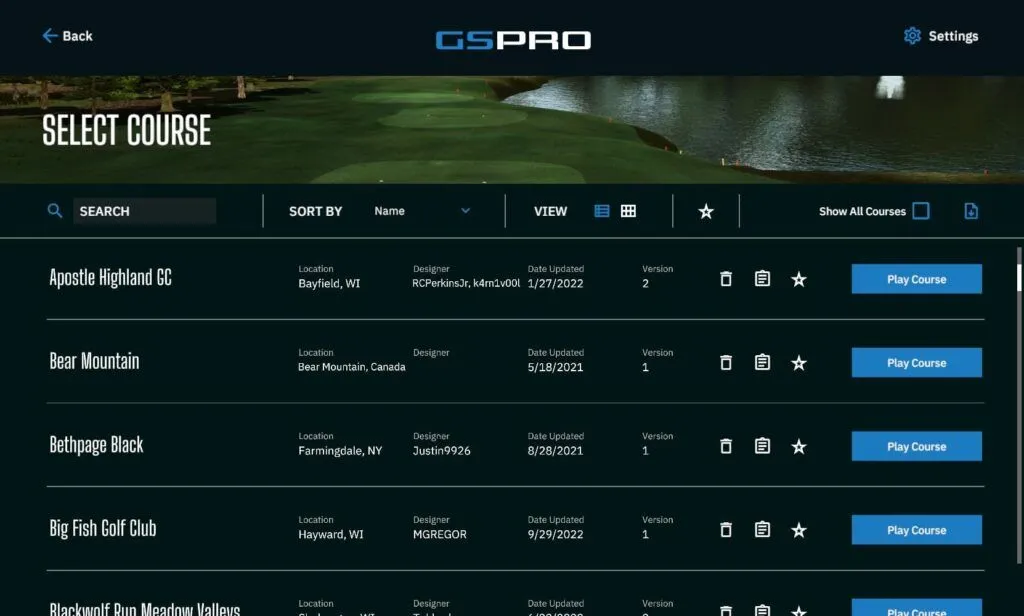
Task: Play Big Fish Golf Club course
Action: [x=916, y=530]
